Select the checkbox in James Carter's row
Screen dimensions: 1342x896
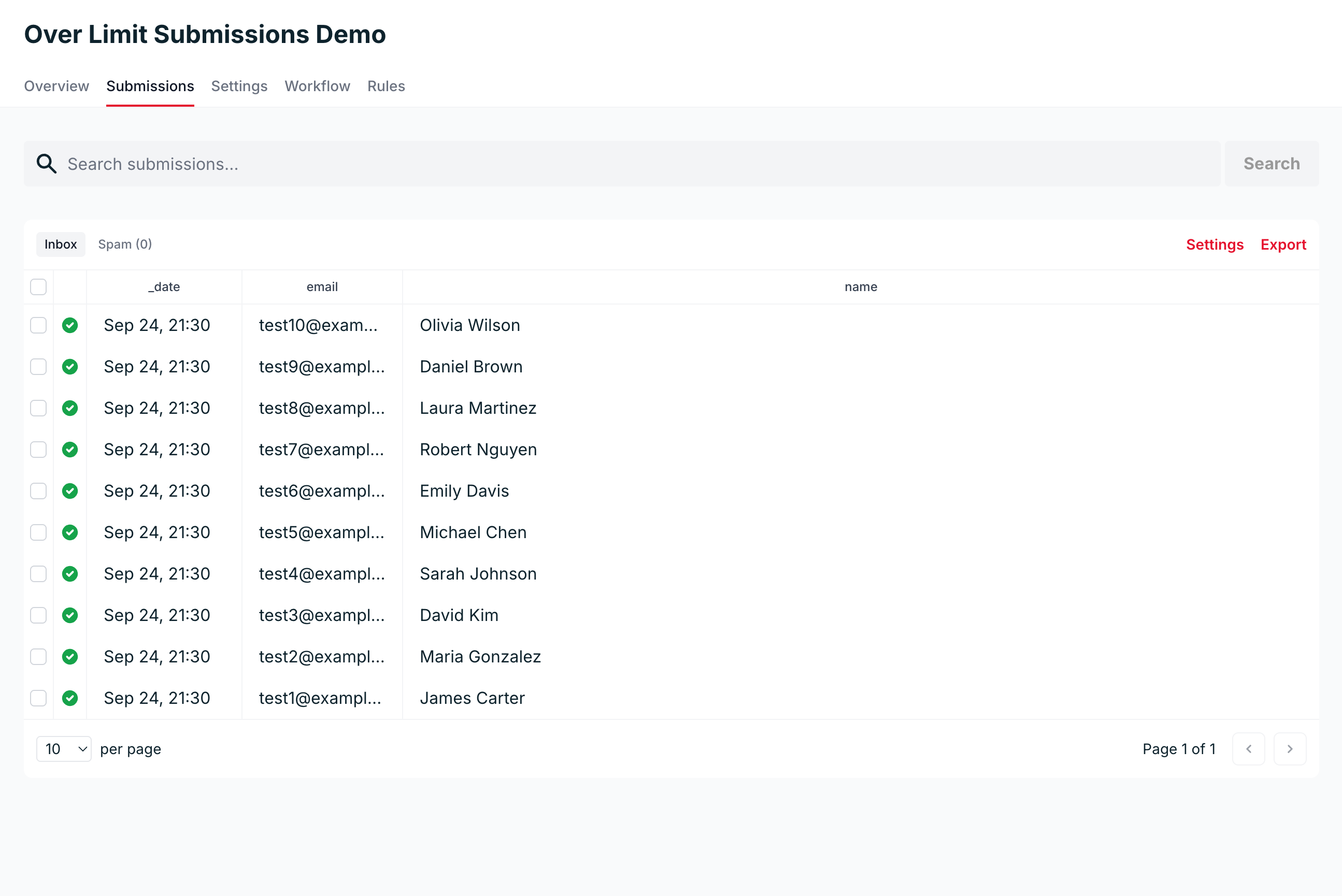pos(38,698)
